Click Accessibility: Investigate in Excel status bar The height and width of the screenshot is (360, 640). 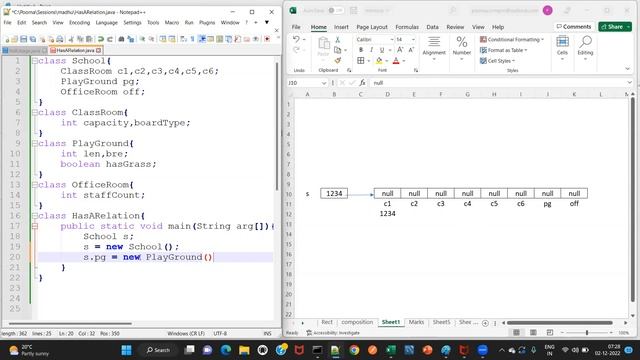pos(333,333)
